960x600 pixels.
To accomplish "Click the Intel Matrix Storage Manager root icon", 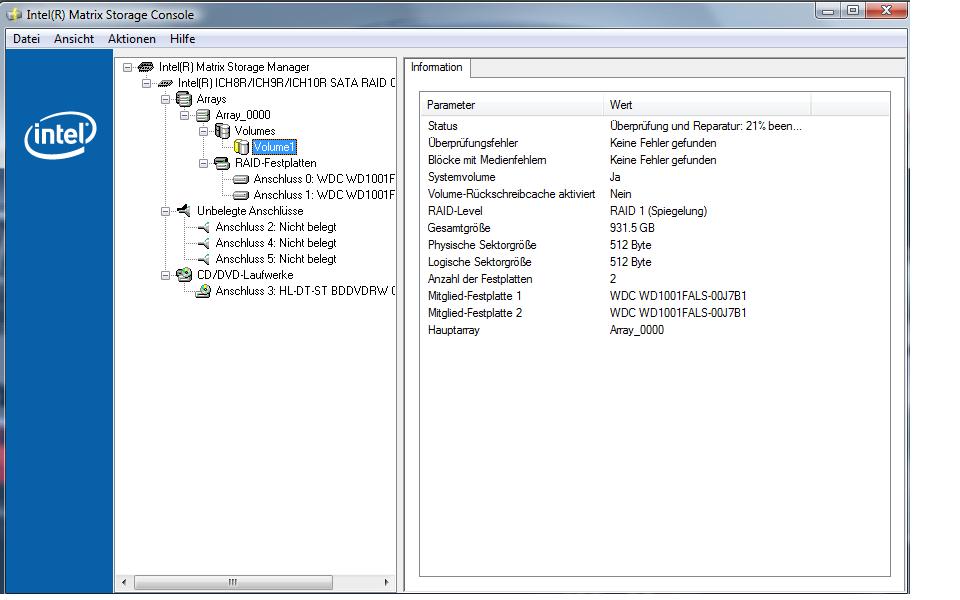I will click(146, 67).
